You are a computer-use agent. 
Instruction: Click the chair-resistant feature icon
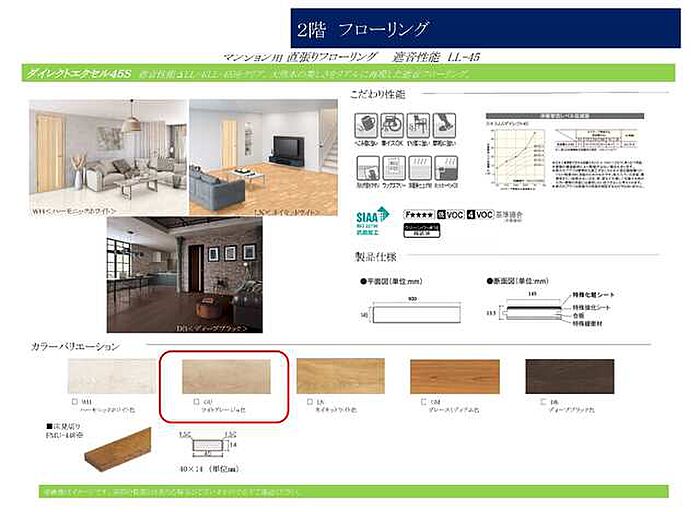(419, 125)
